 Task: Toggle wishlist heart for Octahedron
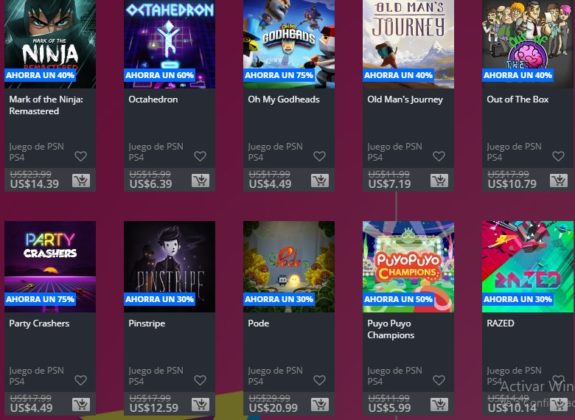point(200,156)
